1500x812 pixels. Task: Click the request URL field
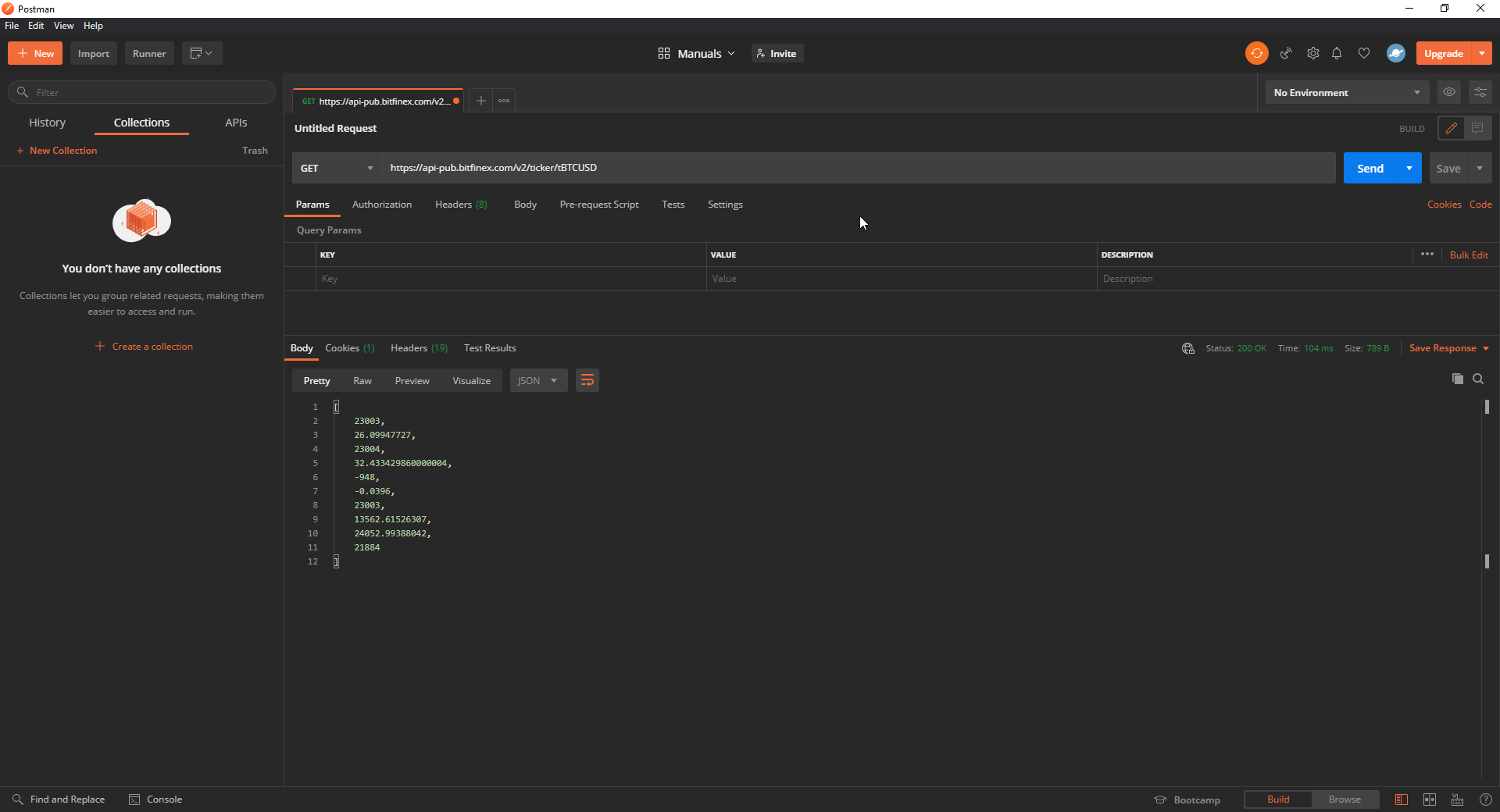[859, 168]
